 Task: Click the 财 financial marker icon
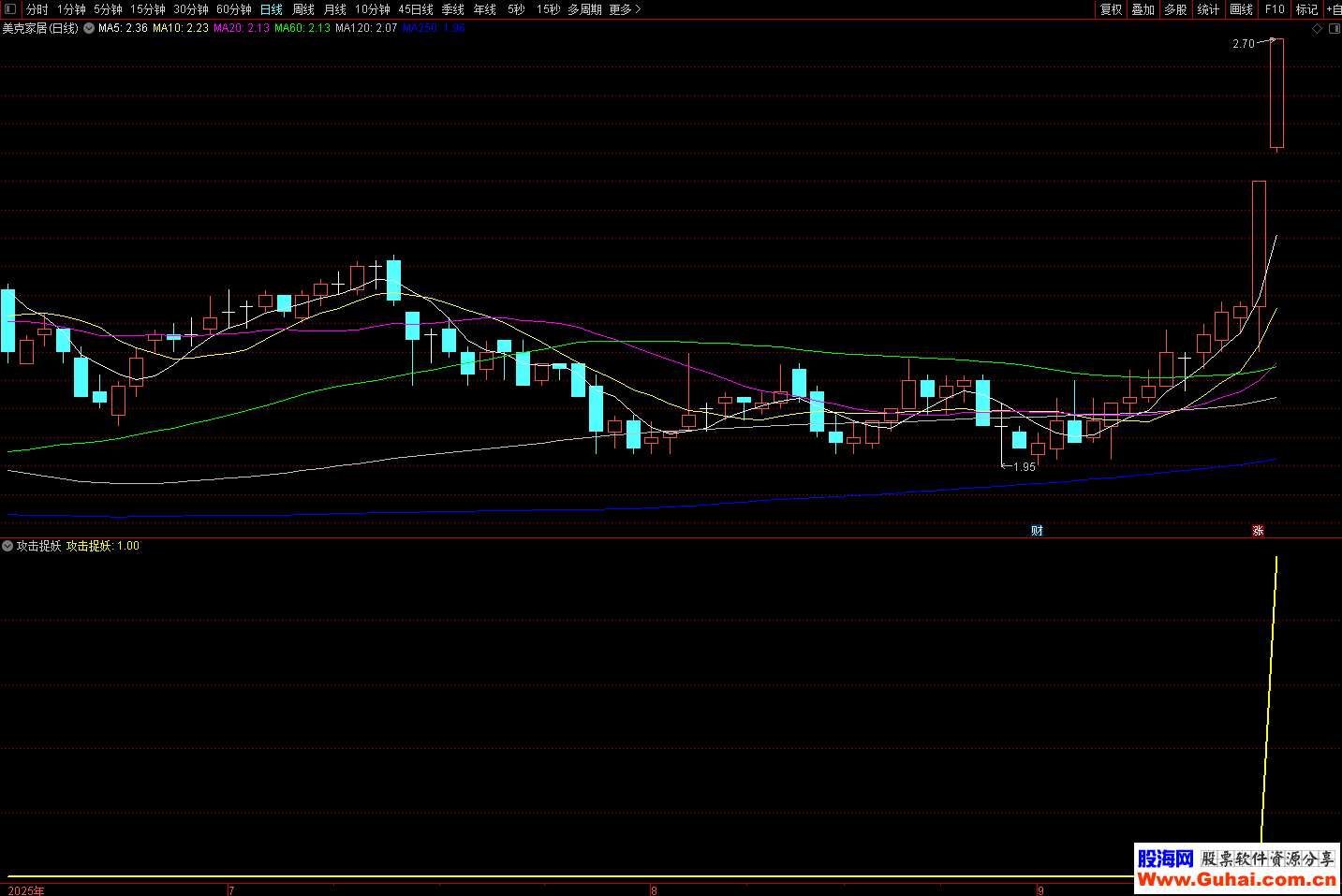point(1037,531)
